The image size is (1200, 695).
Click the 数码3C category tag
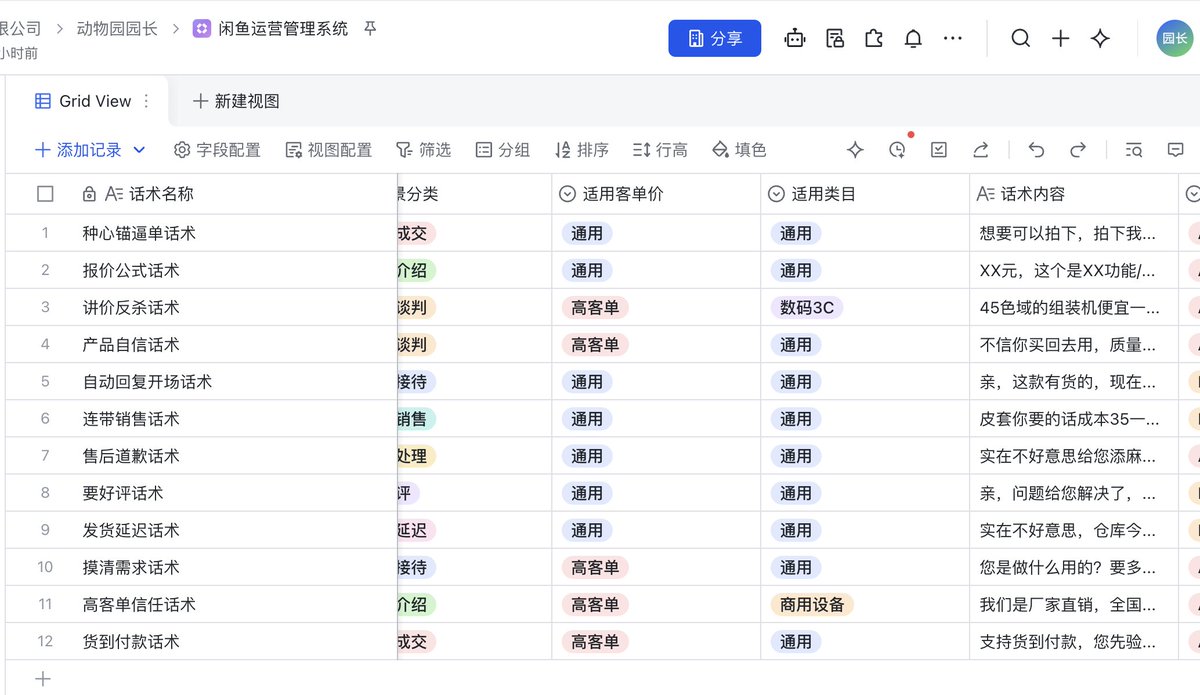point(807,307)
